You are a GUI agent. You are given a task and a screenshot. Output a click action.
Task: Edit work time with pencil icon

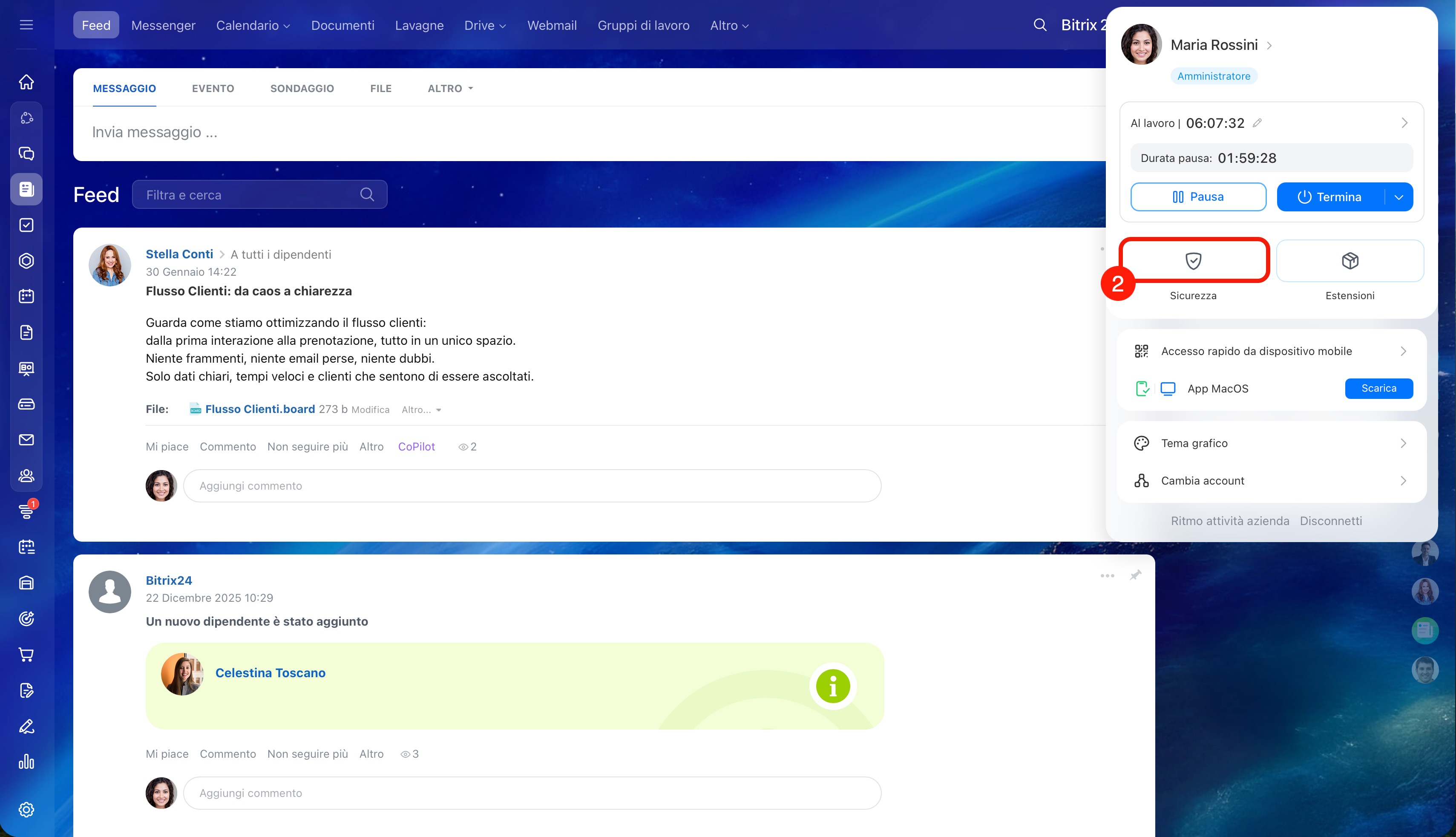tap(1257, 123)
